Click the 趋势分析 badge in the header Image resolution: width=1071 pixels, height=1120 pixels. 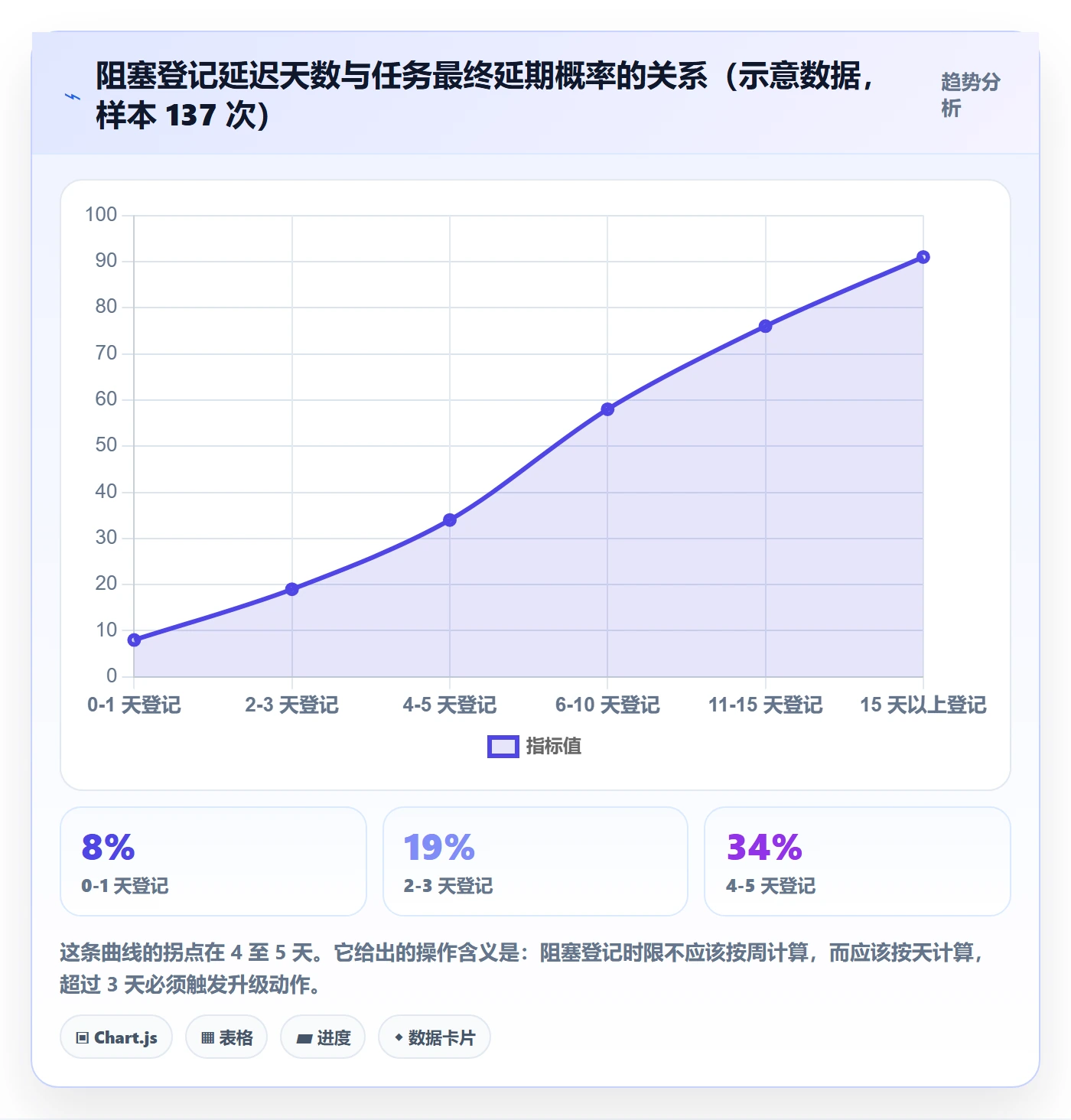pos(971,95)
